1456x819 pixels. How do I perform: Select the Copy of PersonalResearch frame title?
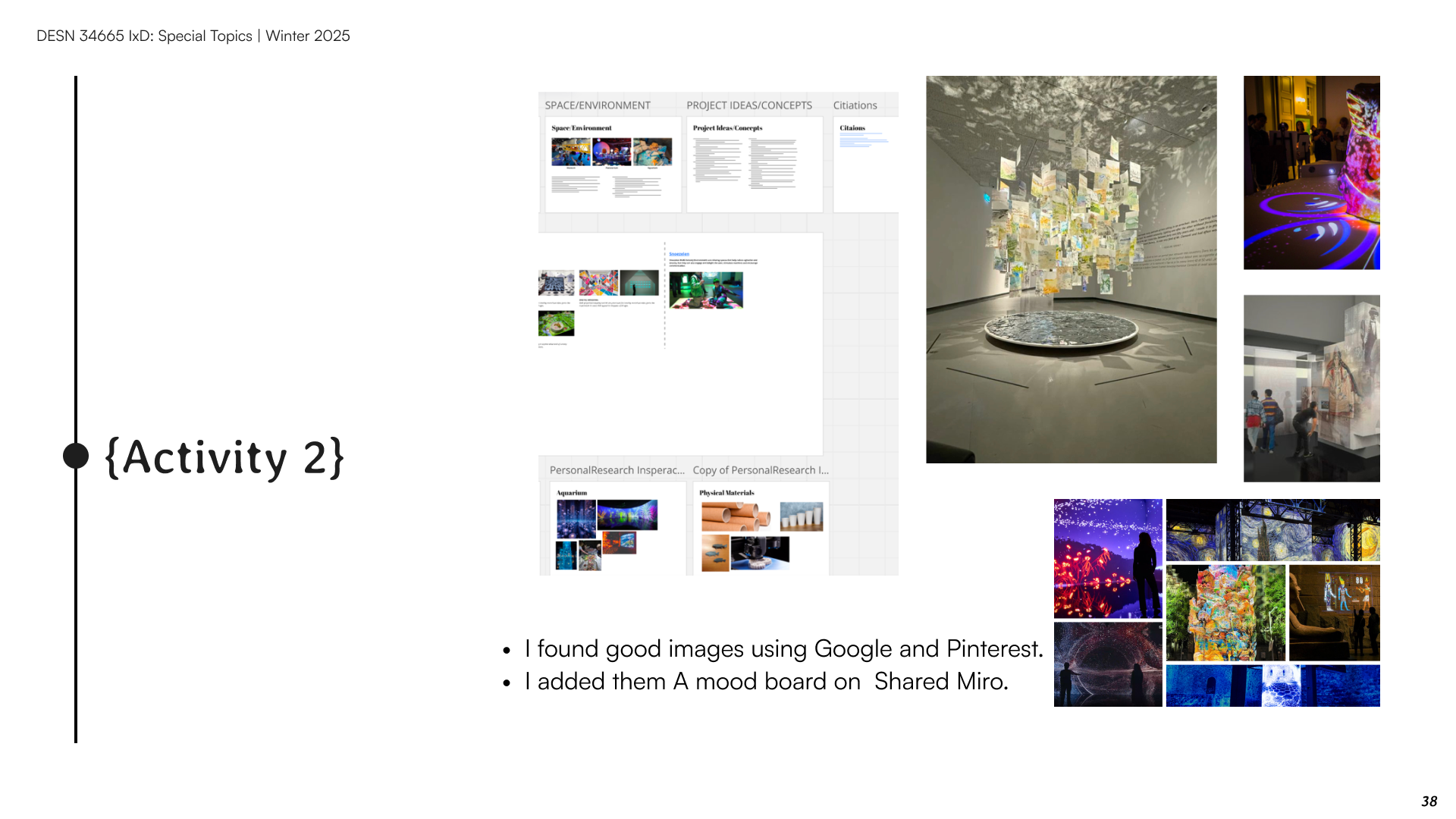click(760, 470)
